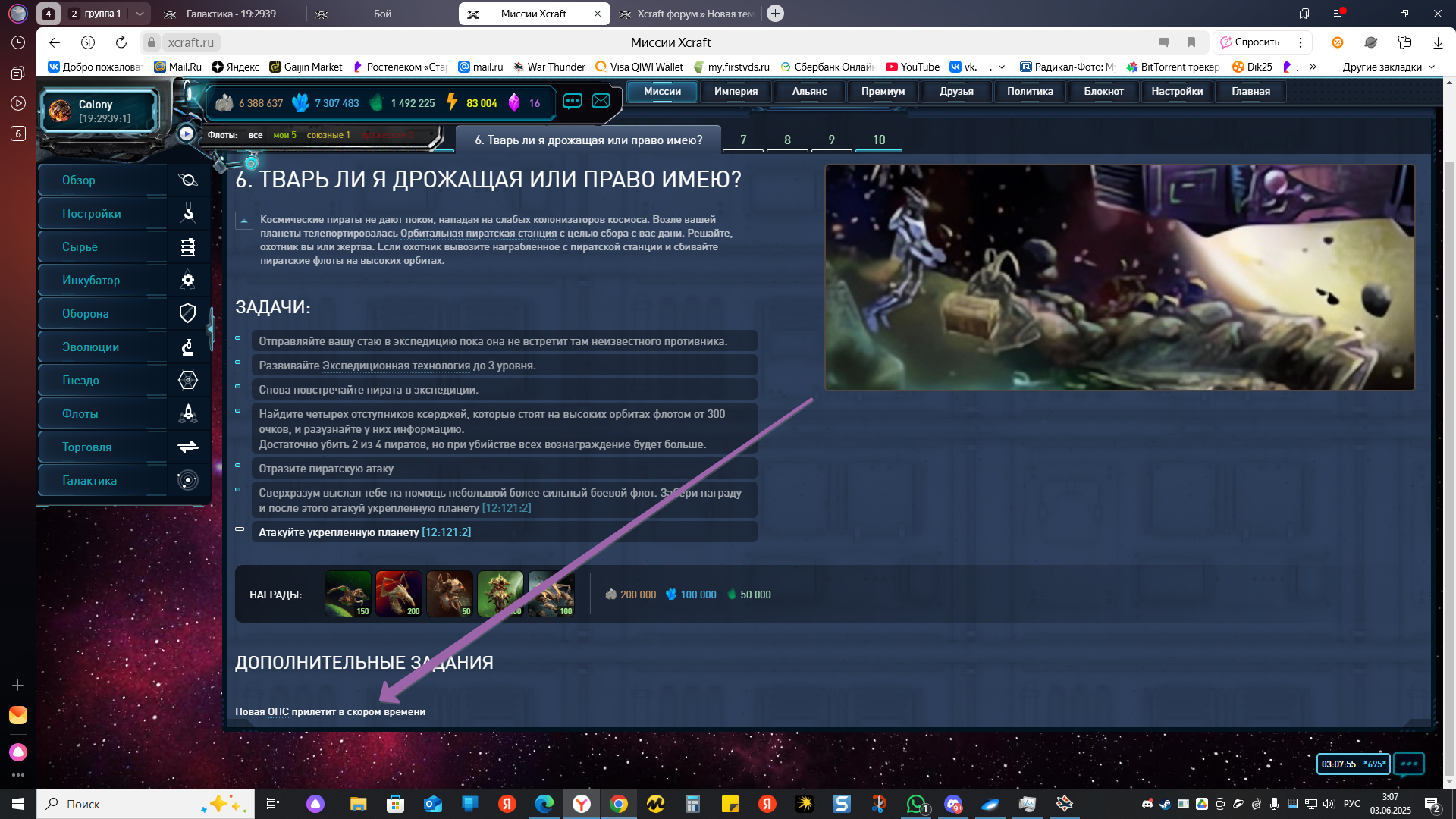Click the Галактика orbit icon
Viewport: 1456px width, 819px height.
(x=188, y=480)
